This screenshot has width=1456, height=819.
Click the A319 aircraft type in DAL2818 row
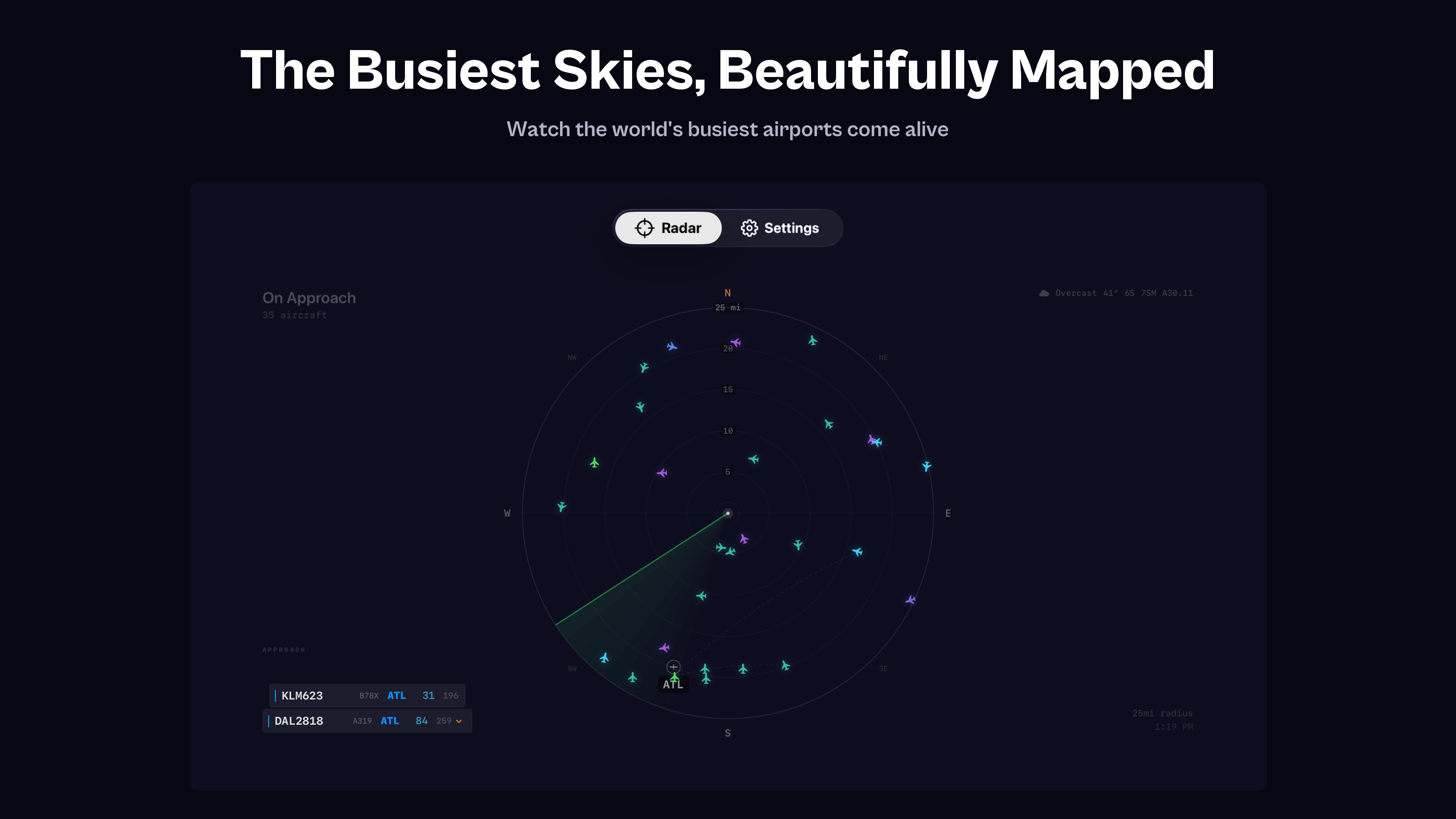362,721
